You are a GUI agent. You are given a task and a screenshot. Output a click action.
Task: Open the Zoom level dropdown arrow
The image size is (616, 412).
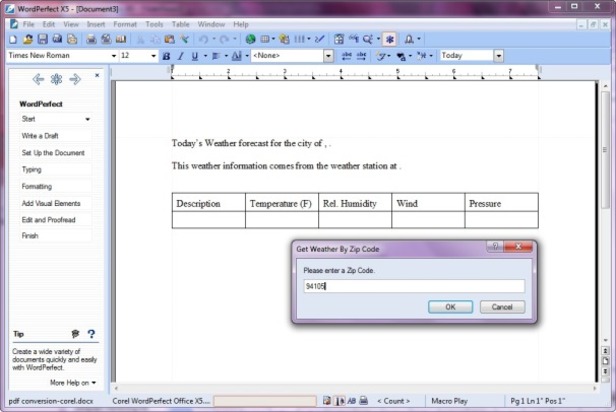(x=378, y=39)
